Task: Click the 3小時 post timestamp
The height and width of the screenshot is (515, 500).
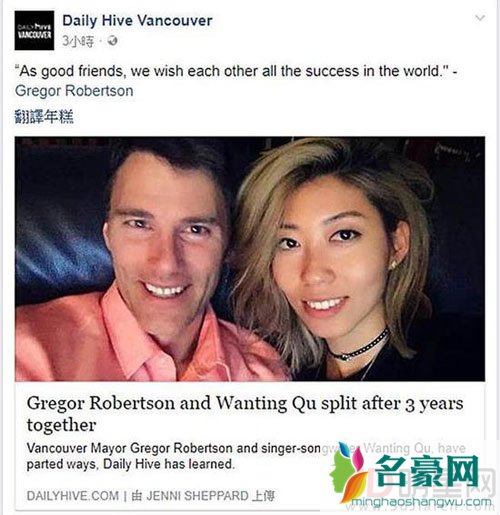Action: (78, 41)
